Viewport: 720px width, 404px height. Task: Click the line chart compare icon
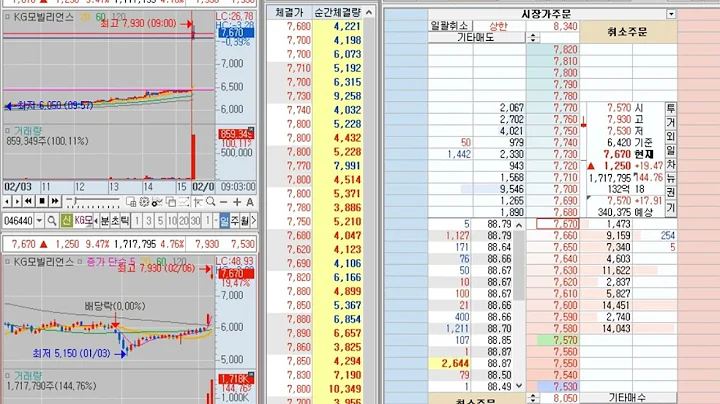(x=184, y=202)
